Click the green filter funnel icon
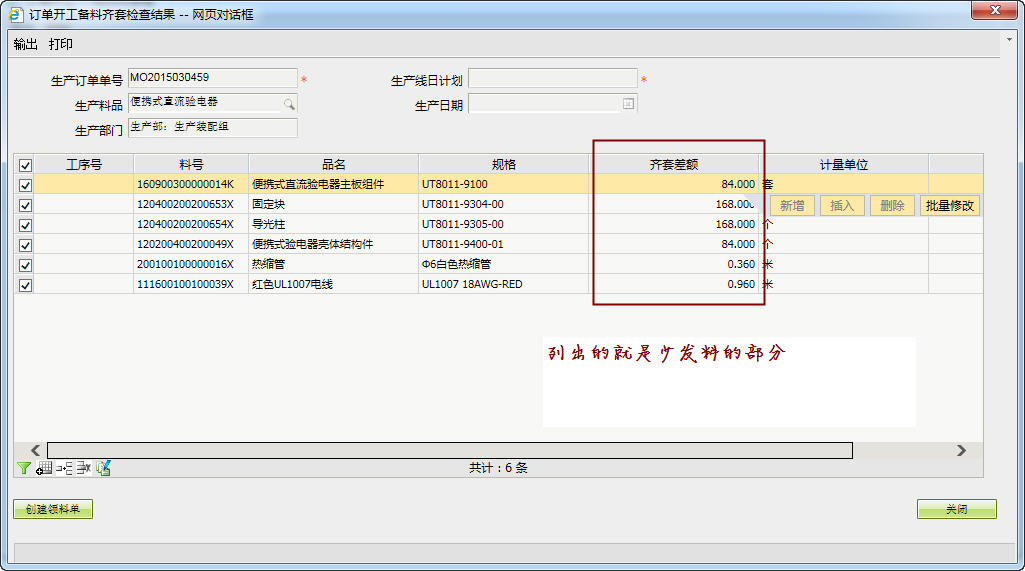 pos(24,468)
